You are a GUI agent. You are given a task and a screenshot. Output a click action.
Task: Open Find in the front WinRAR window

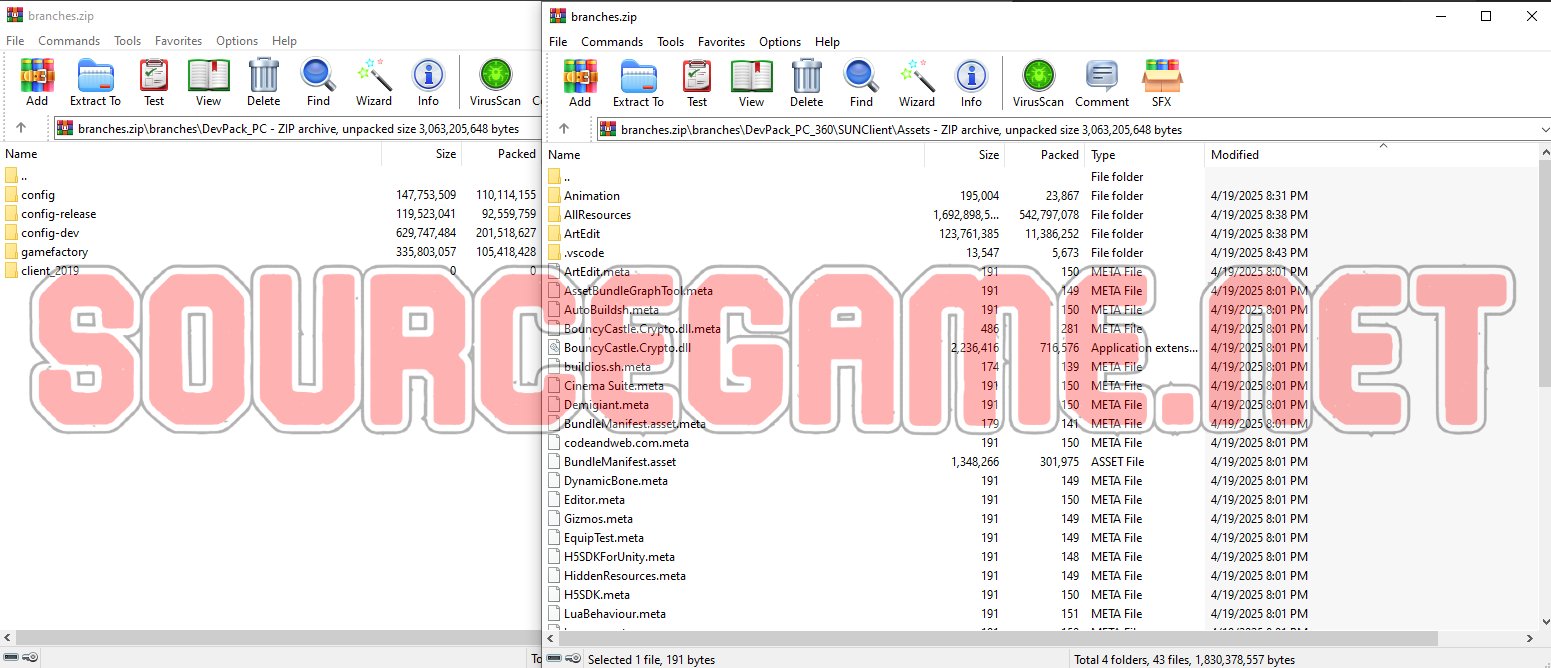860,83
